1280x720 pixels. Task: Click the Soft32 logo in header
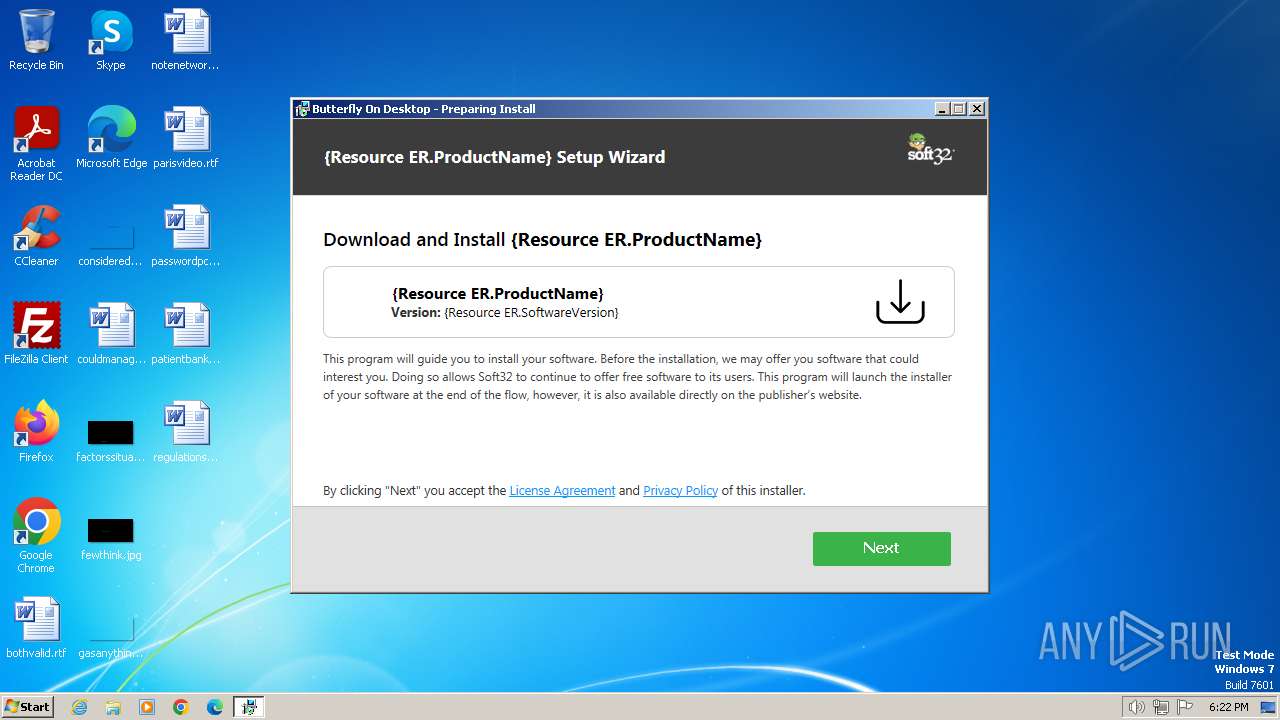(930, 149)
